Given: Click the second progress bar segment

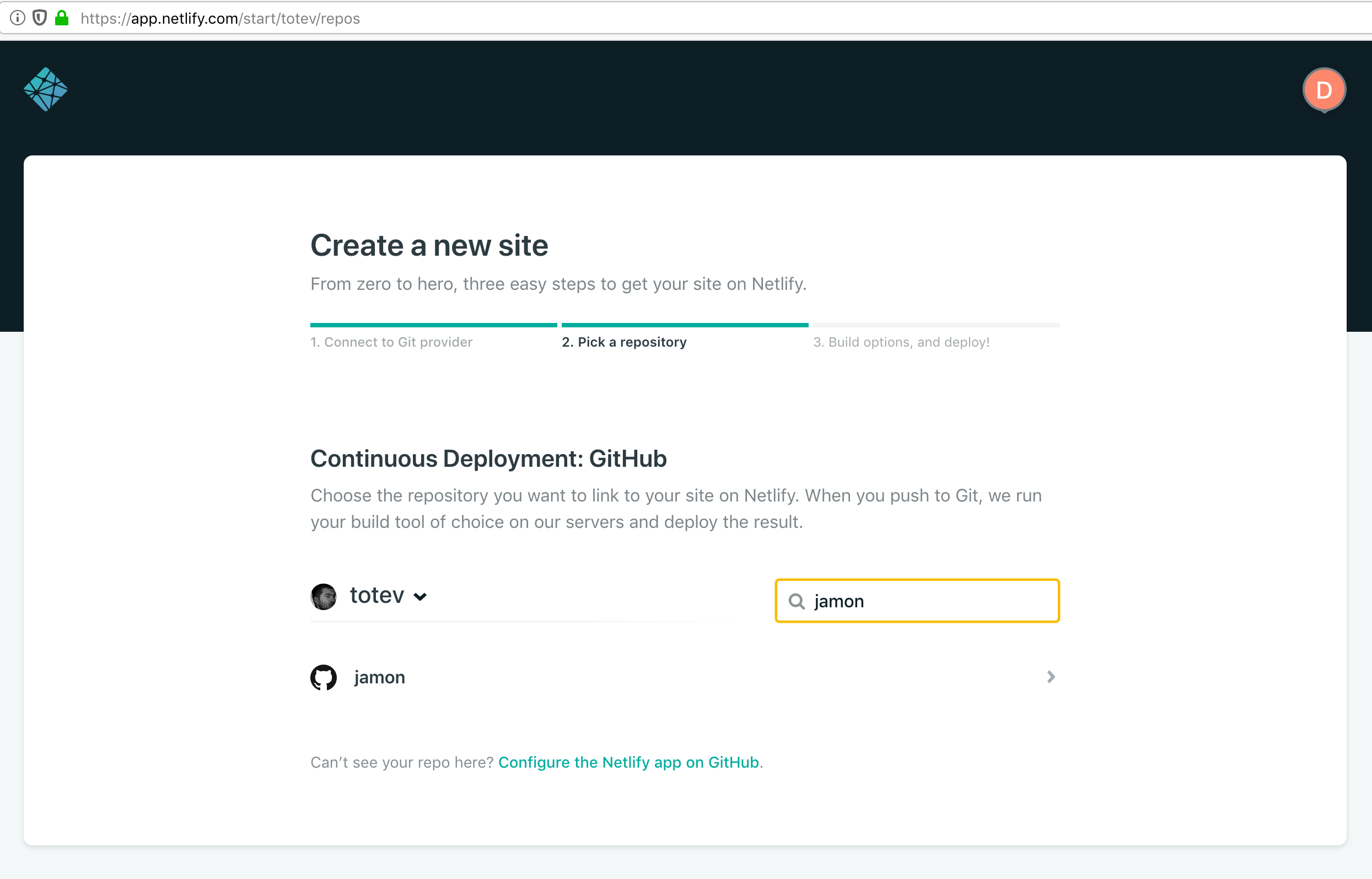Looking at the screenshot, I should pos(685,325).
